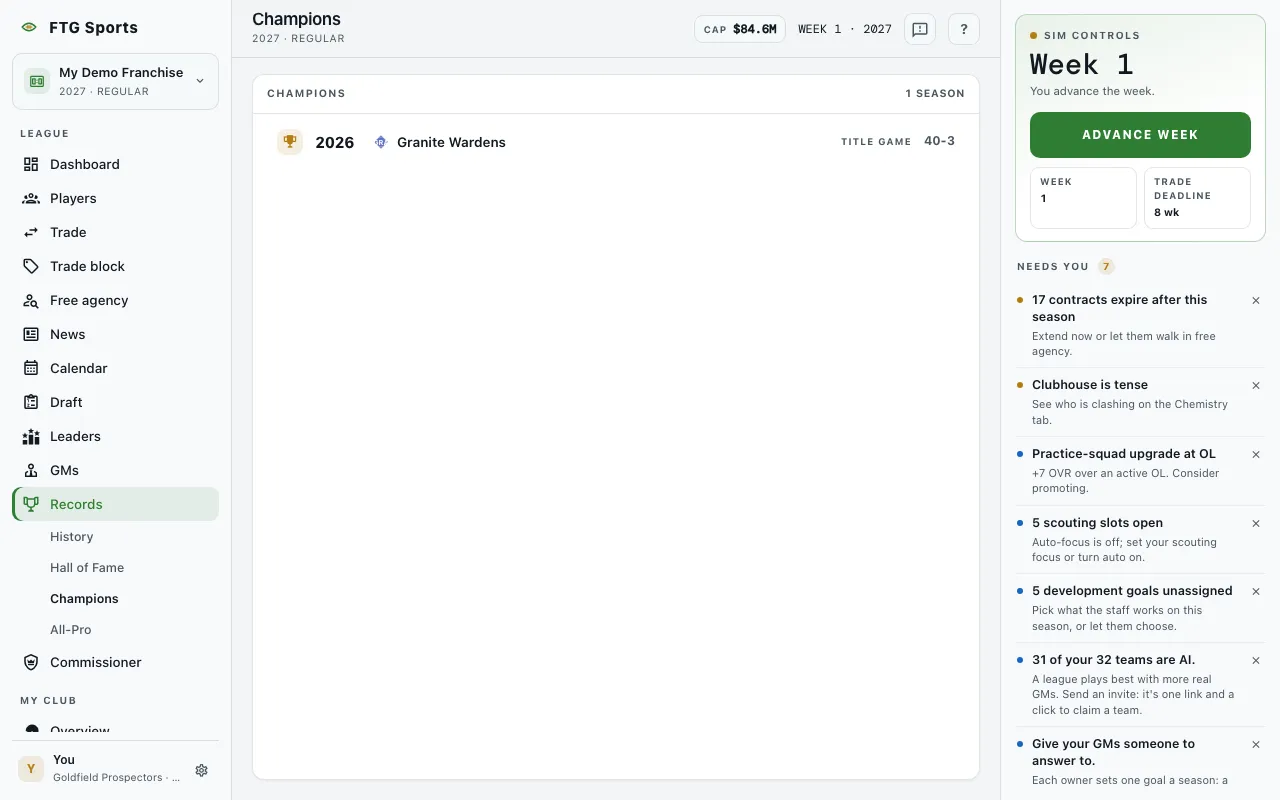Open the All-Pro records subpage
1280x800 pixels.
coord(71,630)
